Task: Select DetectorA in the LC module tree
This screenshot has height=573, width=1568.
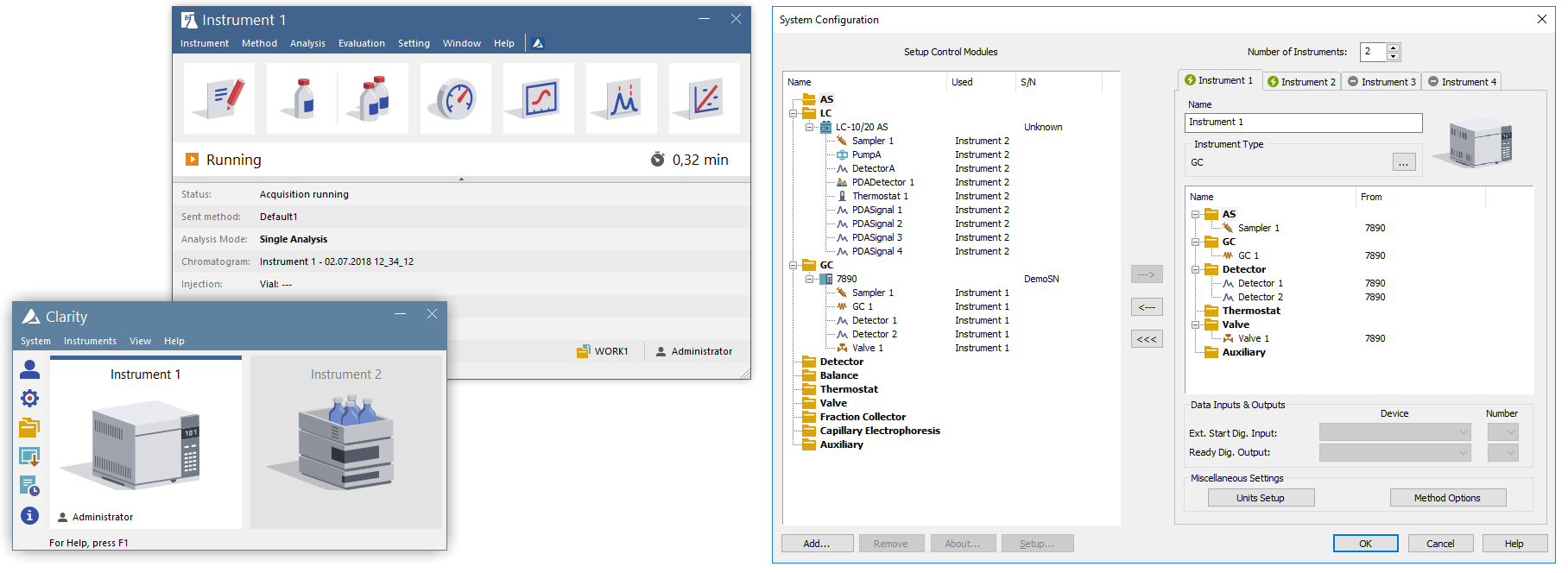Action: 873,168
